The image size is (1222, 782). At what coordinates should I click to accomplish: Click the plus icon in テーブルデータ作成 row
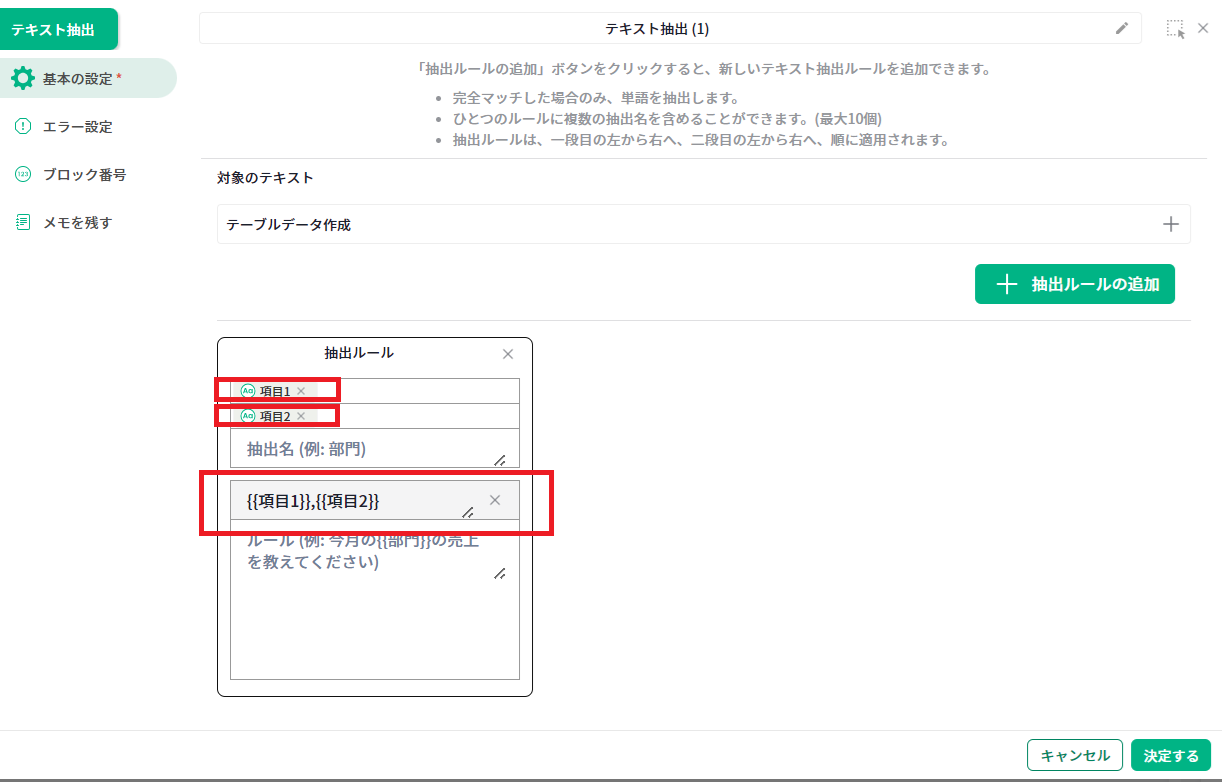coord(1171,224)
